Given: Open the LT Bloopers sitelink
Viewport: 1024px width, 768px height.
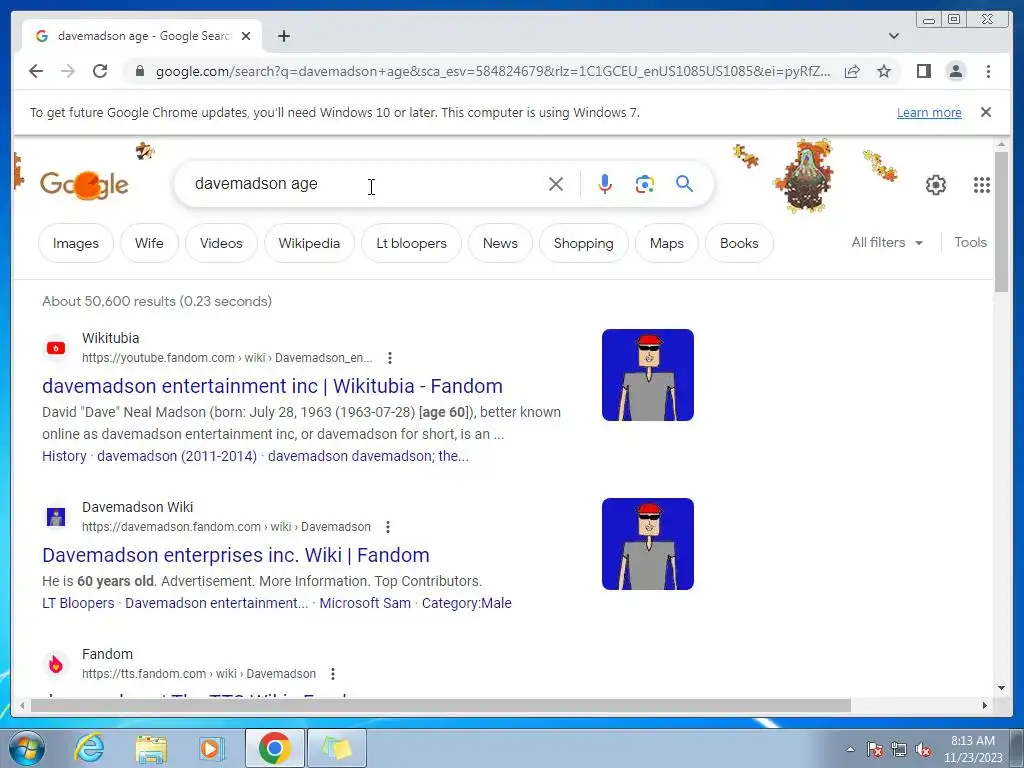Looking at the screenshot, I should click(x=78, y=603).
